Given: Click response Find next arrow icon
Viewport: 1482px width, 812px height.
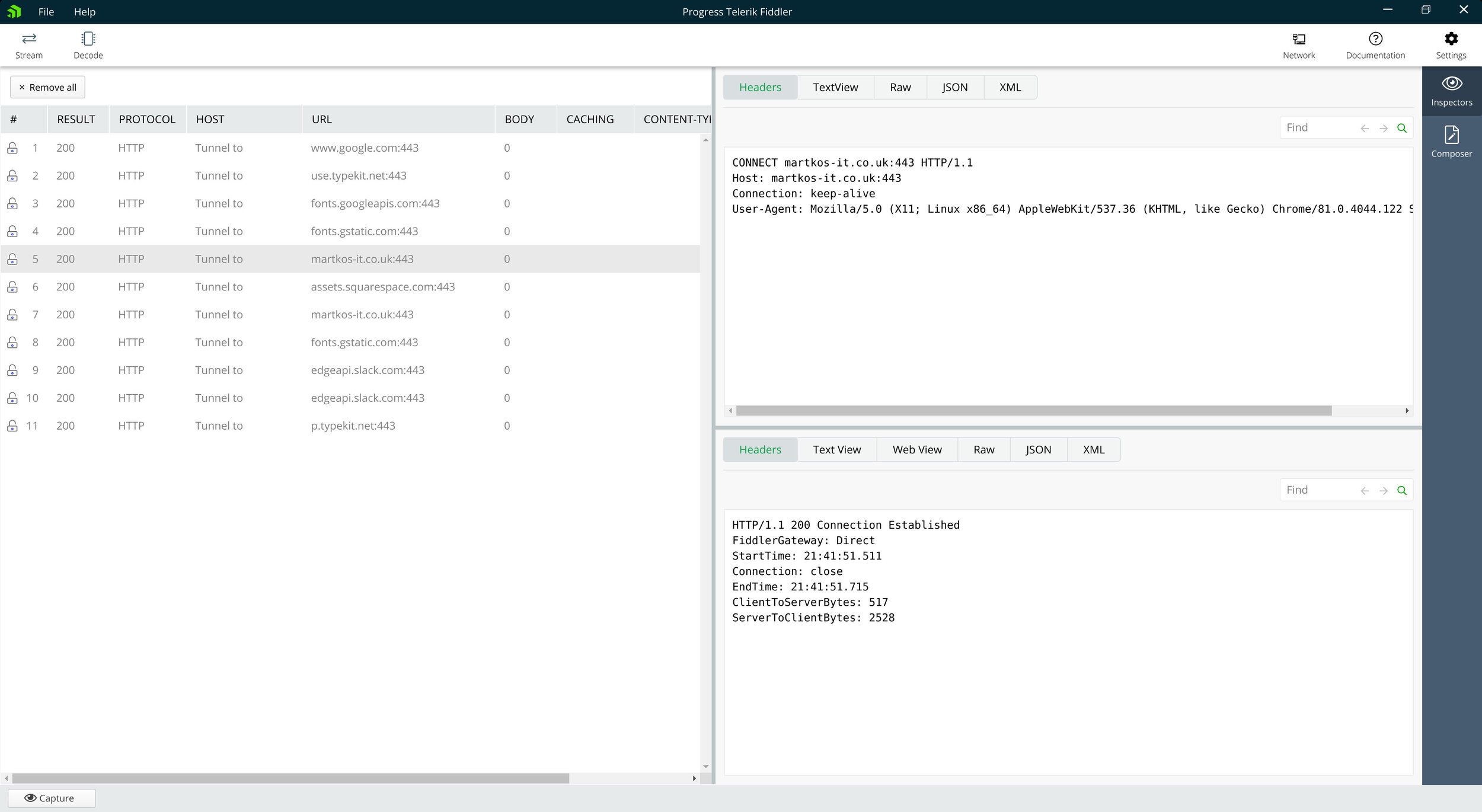Looking at the screenshot, I should (x=1383, y=491).
